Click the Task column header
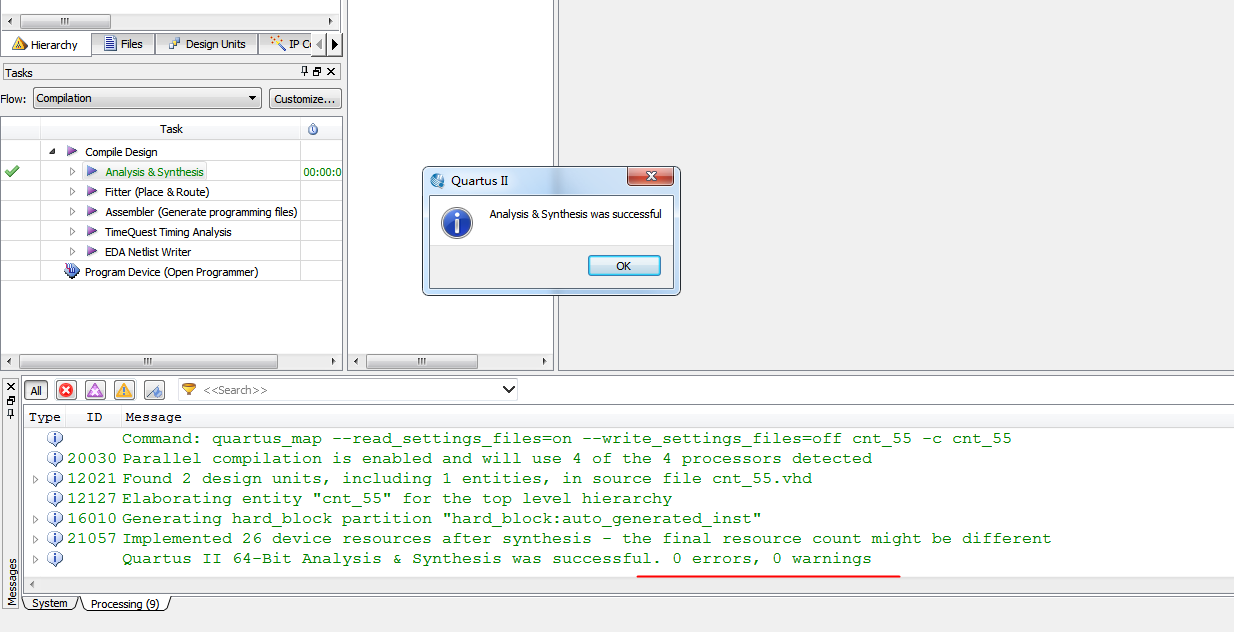 [171, 129]
